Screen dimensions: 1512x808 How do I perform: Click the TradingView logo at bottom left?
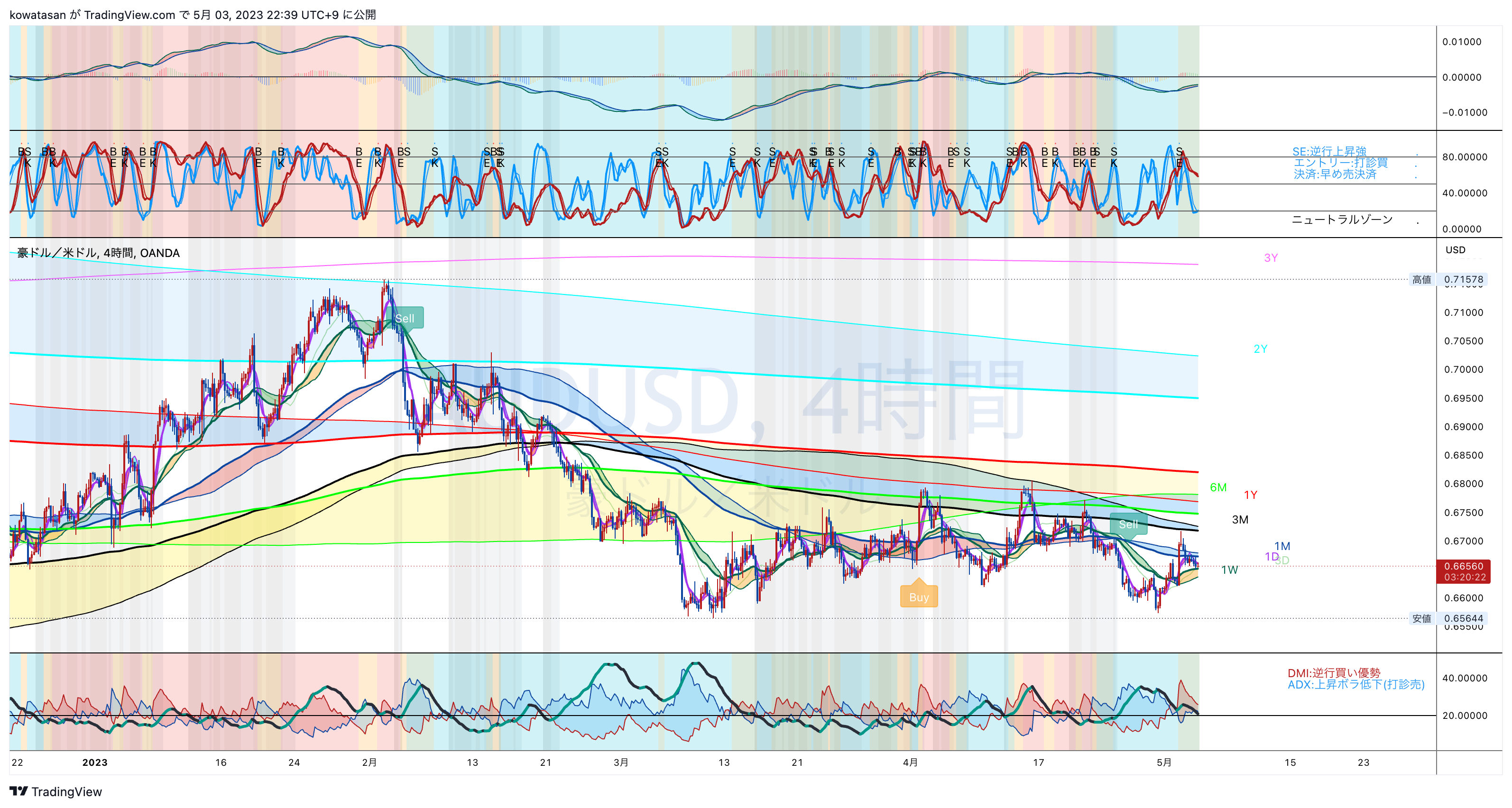coord(56,791)
